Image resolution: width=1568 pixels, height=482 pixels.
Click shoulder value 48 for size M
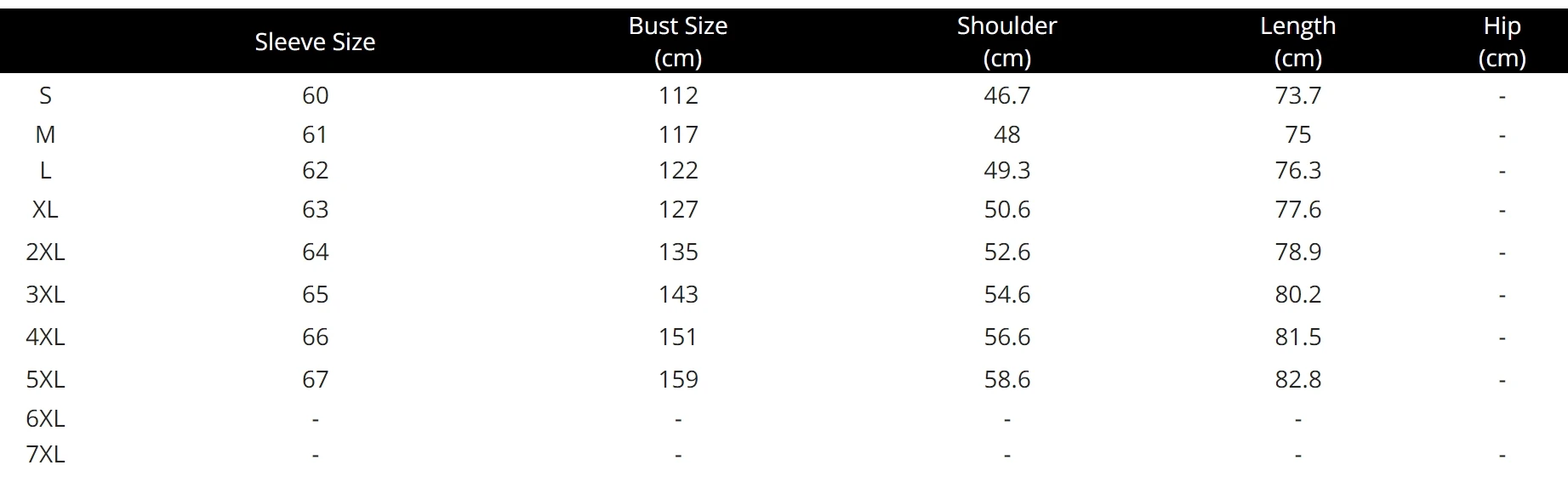(1006, 134)
